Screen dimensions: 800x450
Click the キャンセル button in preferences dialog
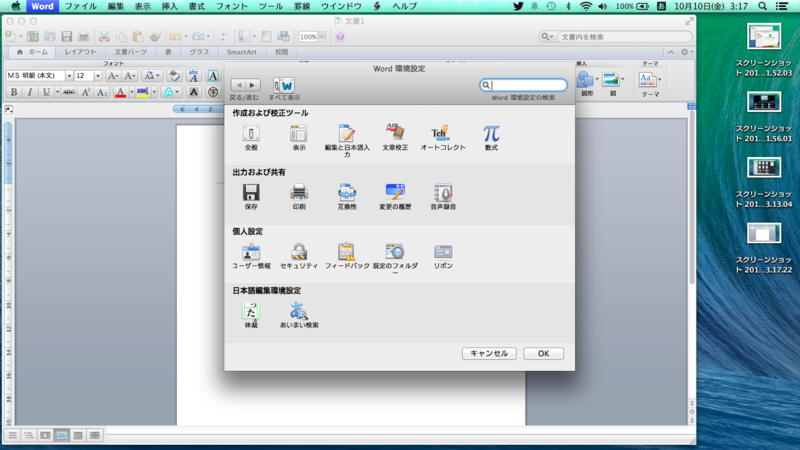(x=489, y=353)
